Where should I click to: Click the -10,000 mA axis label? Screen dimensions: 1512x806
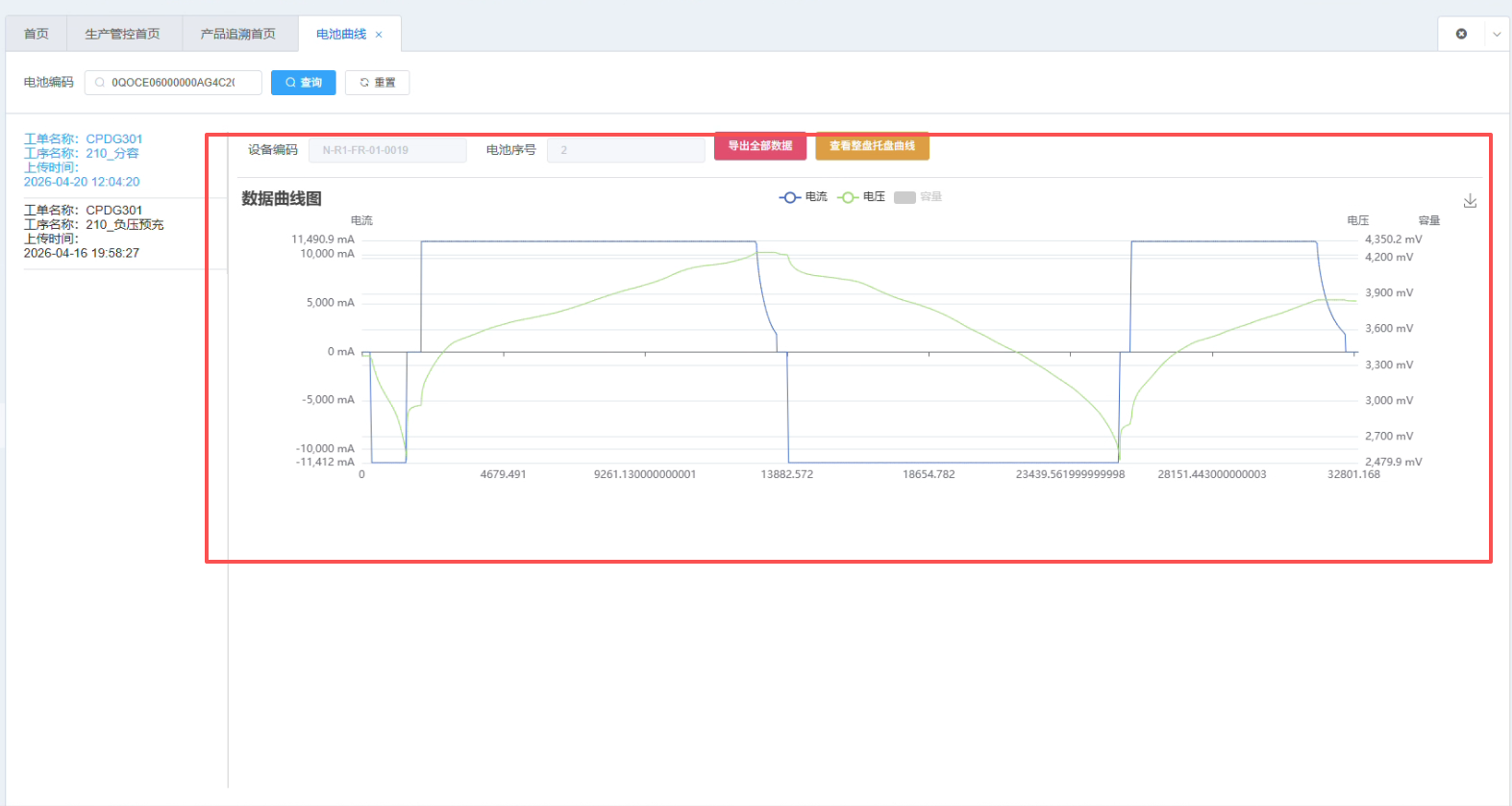[326, 449]
